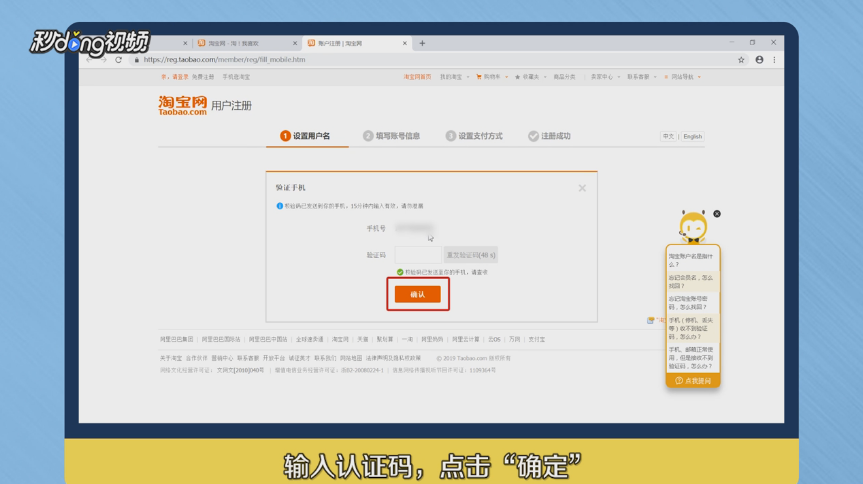Close the 账户注册 browser tab
This screenshot has height=484, width=863.
click(405, 43)
